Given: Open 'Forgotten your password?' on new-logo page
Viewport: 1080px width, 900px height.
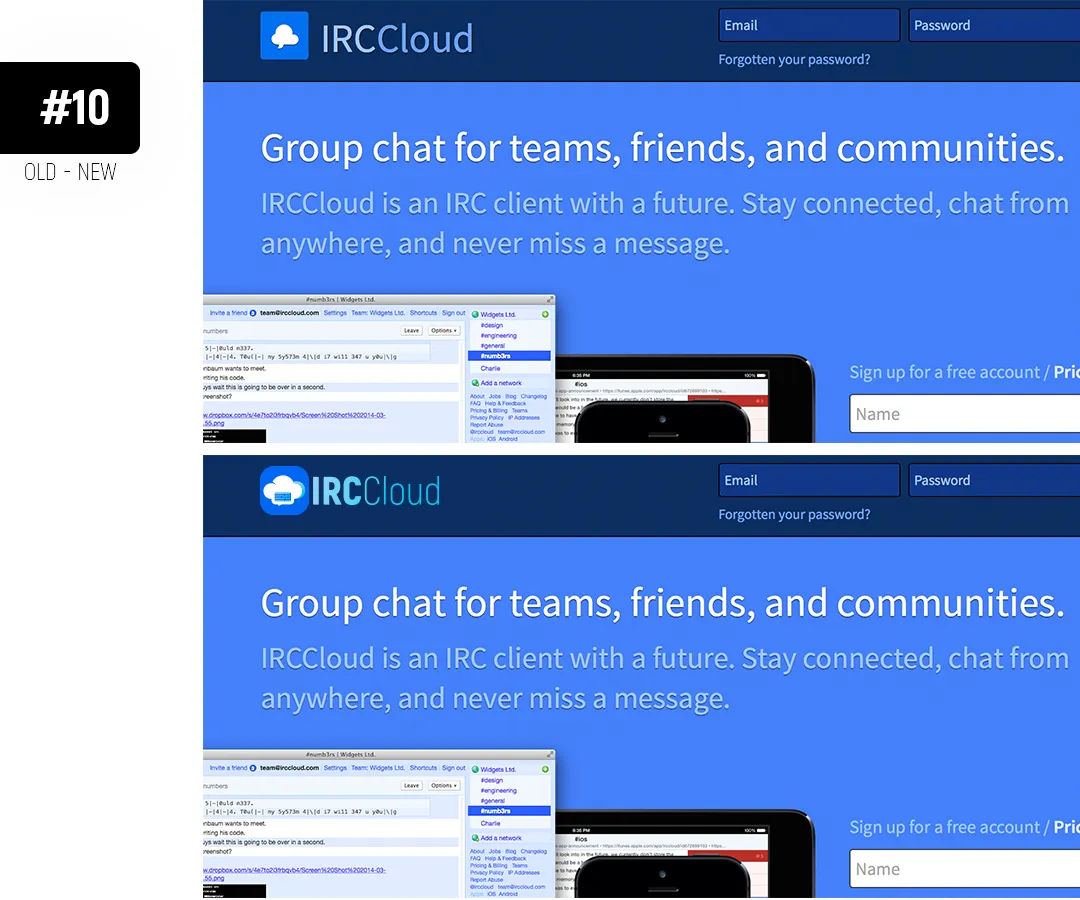Looking at the screenshot, I should [x=794, y=514].
